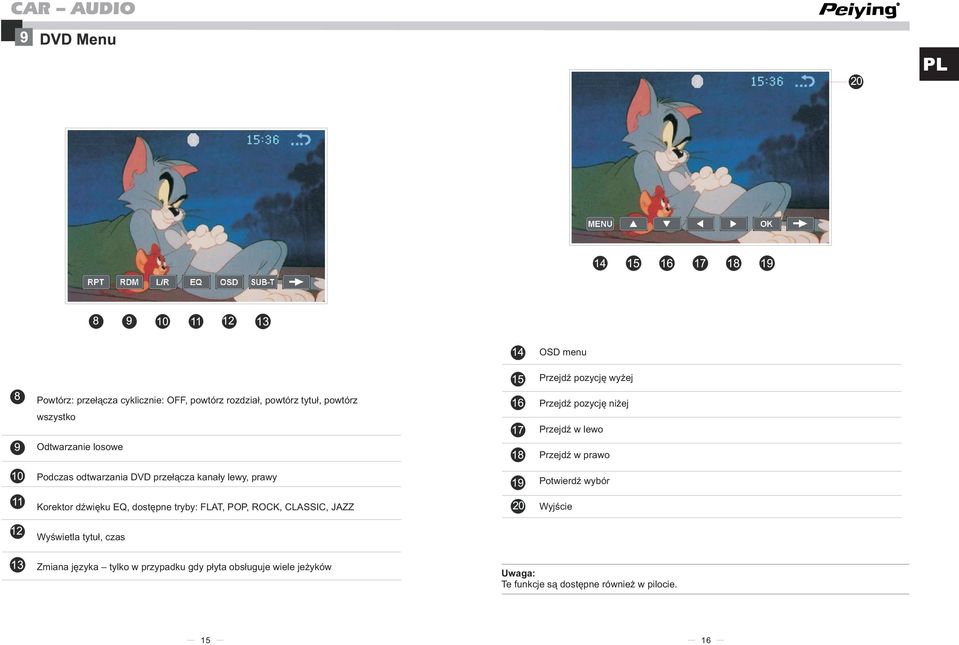
Task: Click the right arrow button beside OK
Action: tap(800, 224)
